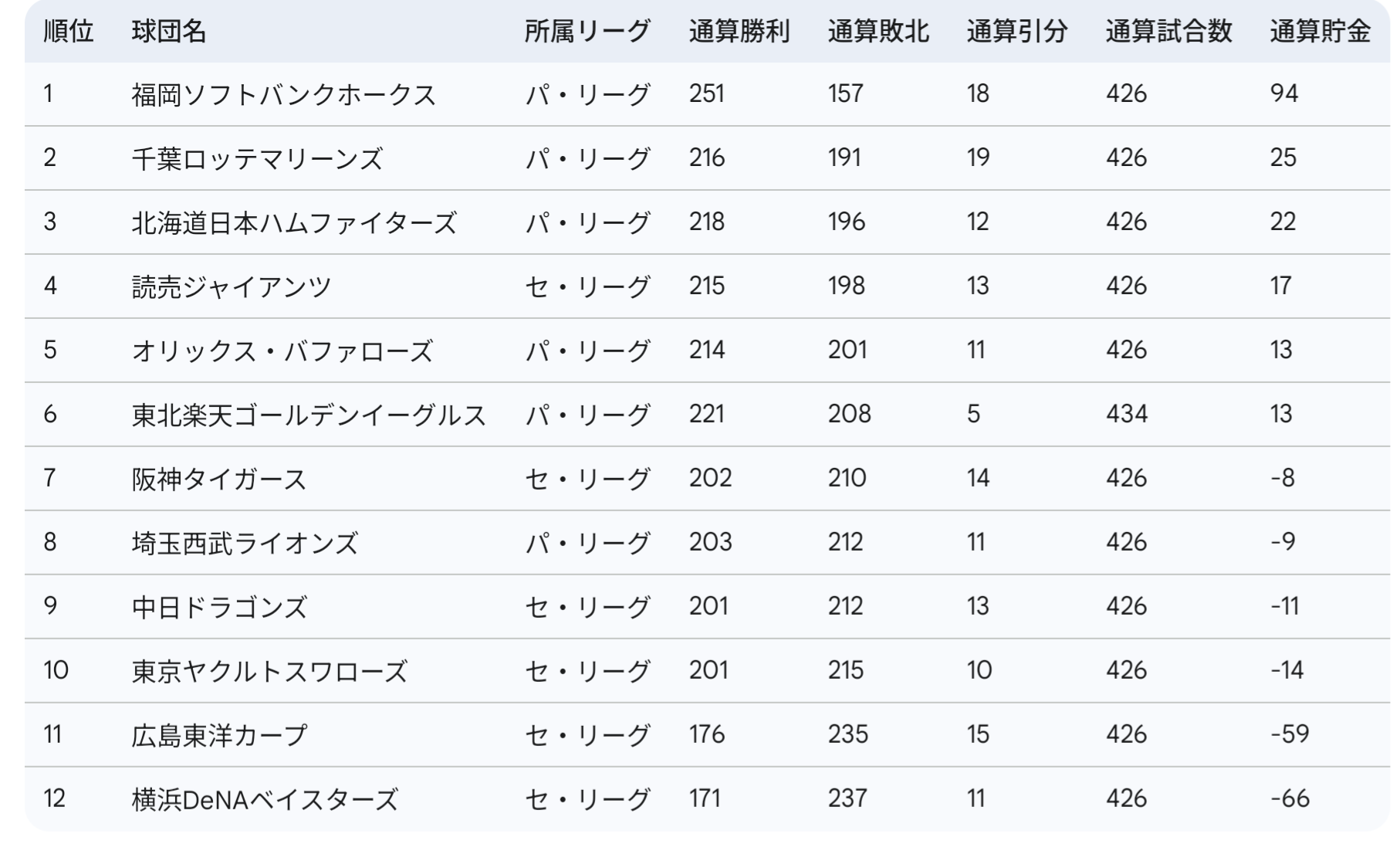Viewport: 1400px width, 861px height.
Task: Click 東北楽天ゴールデンイーグルス team name
Action: point(309,415)
